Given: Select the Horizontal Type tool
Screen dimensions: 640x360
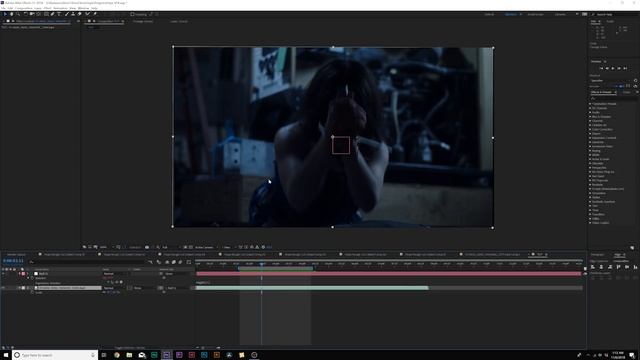Looking at the screenshot, I should click(x=59, y=14).
